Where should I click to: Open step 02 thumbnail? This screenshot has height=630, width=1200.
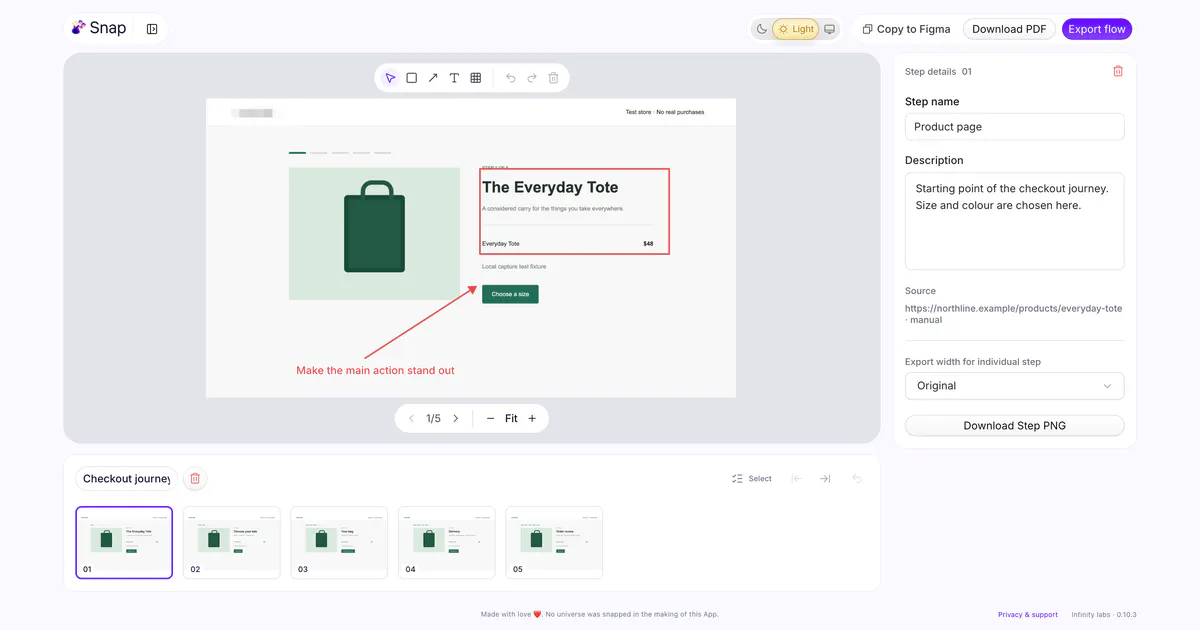231,543
